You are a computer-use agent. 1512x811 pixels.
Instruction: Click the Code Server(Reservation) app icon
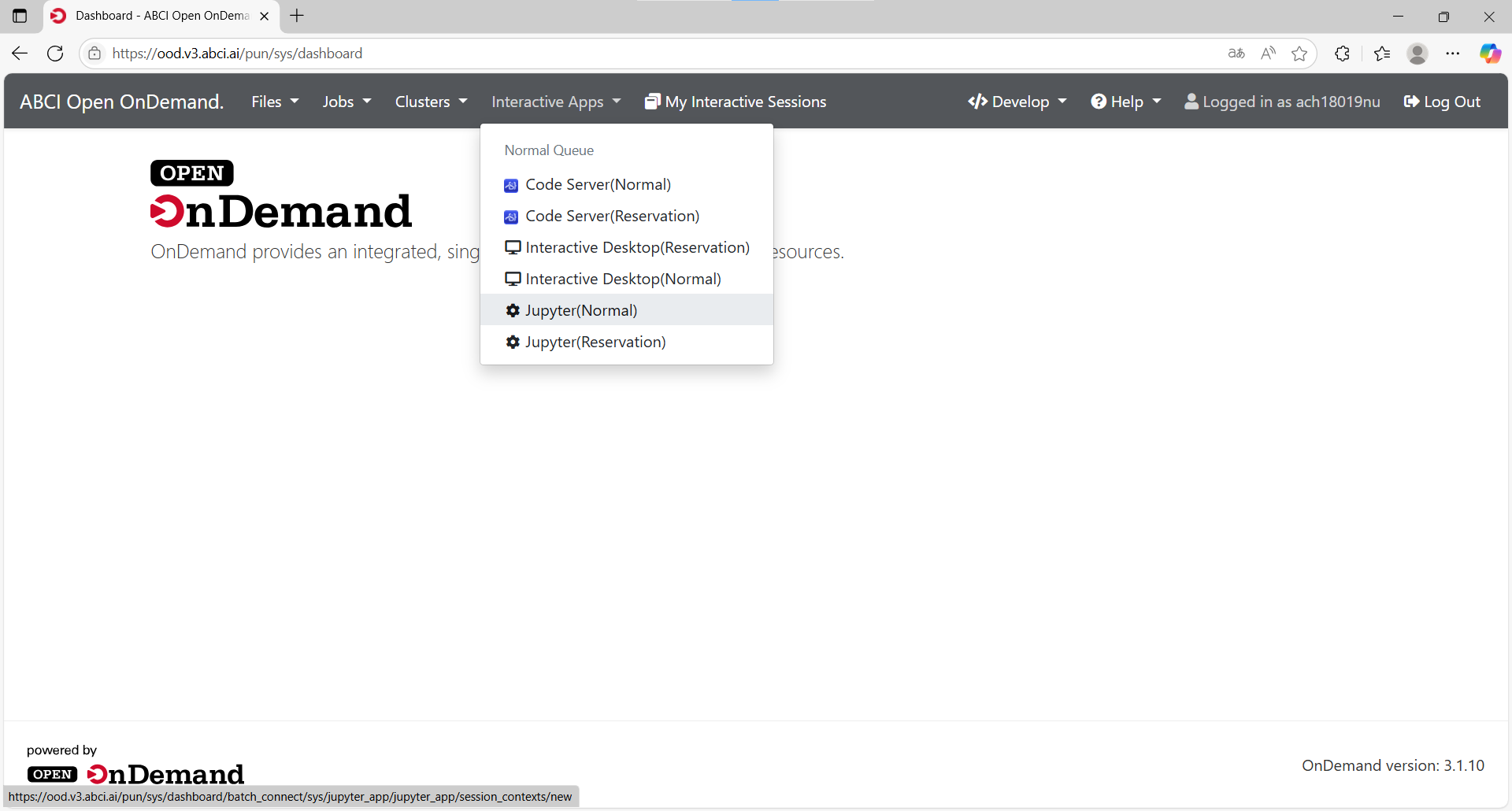[x=511, y=217]
